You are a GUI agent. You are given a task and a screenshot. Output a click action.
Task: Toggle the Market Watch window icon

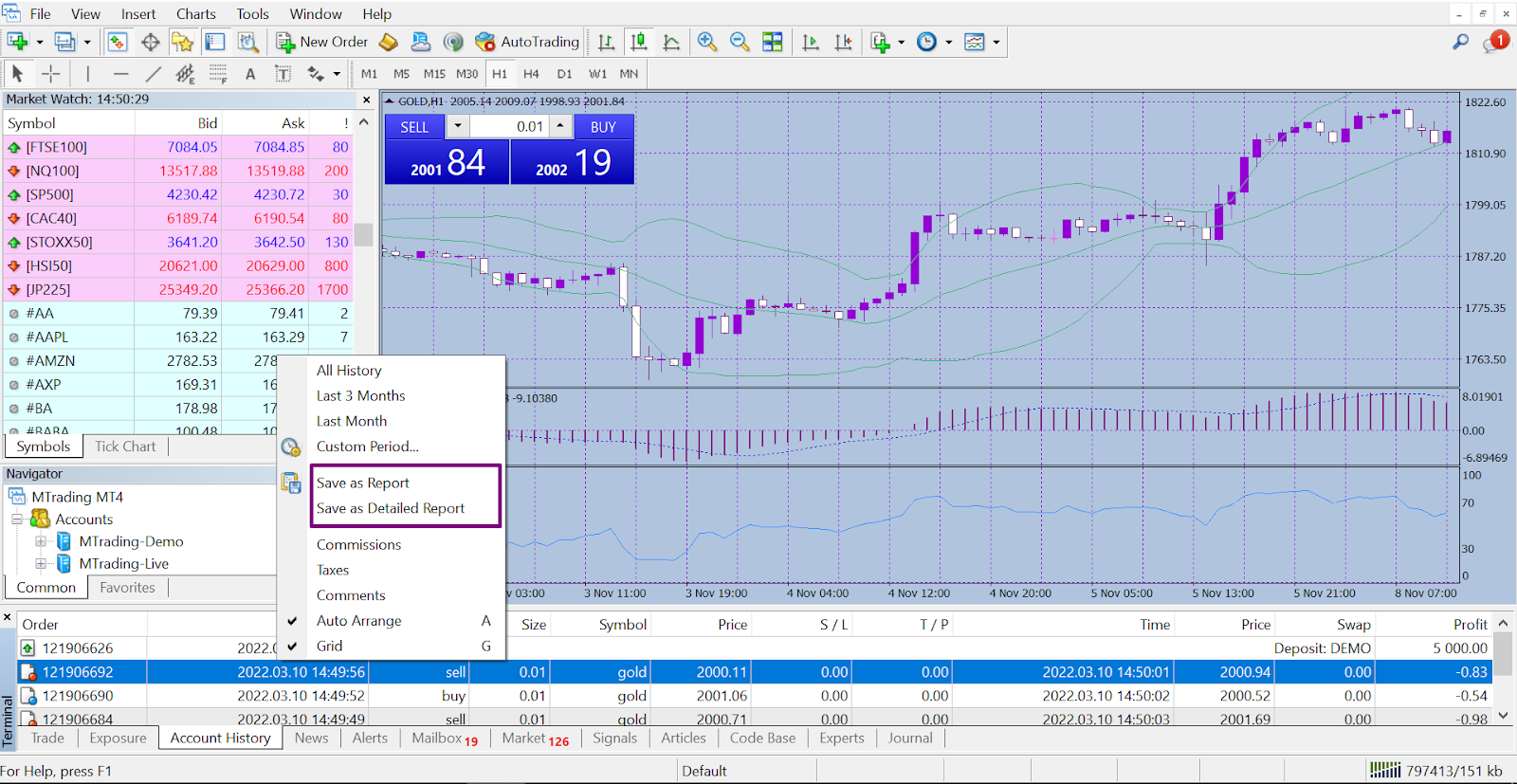coord(118,42)
